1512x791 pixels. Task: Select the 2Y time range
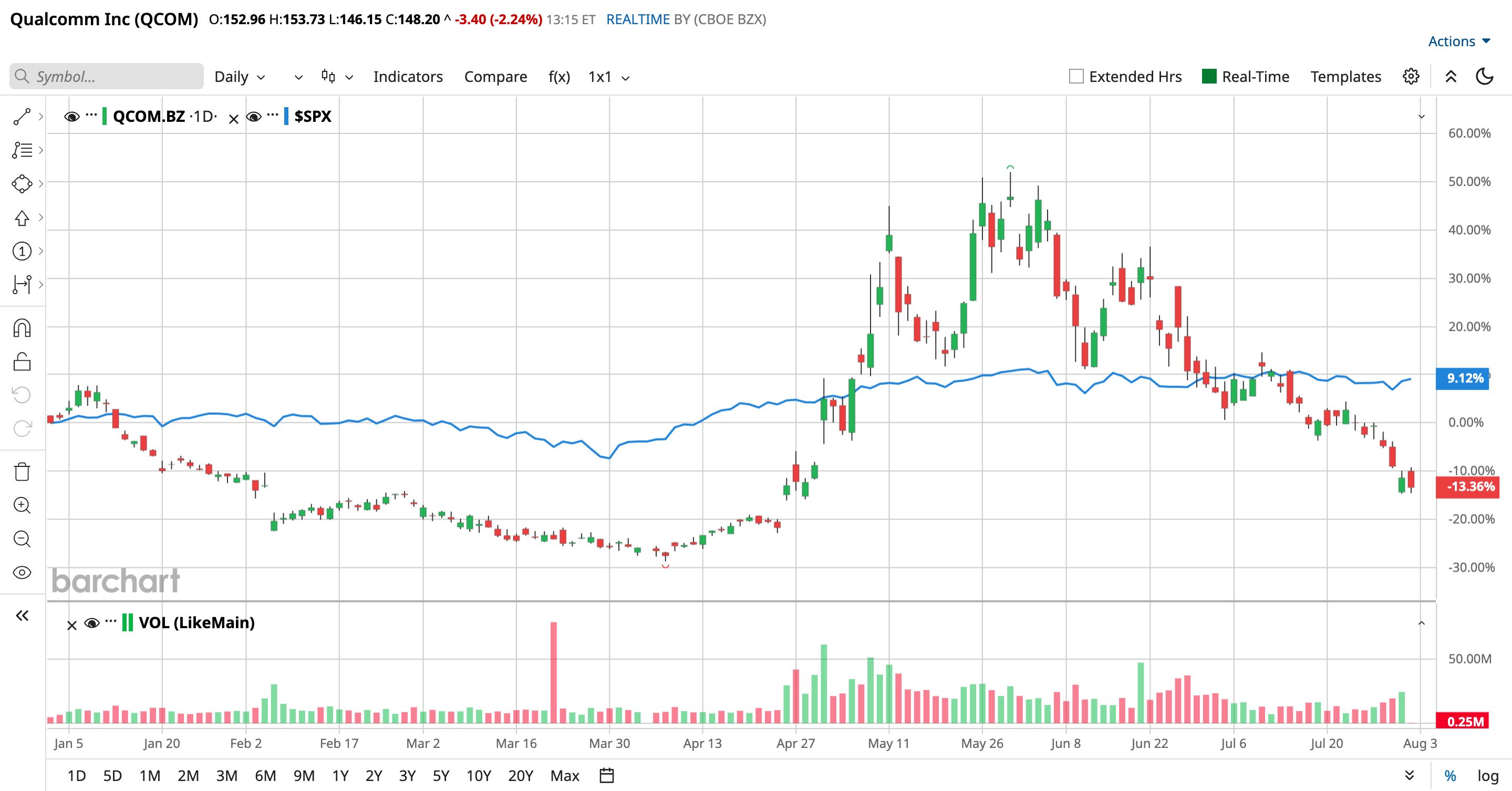click(x=374, y=776)
